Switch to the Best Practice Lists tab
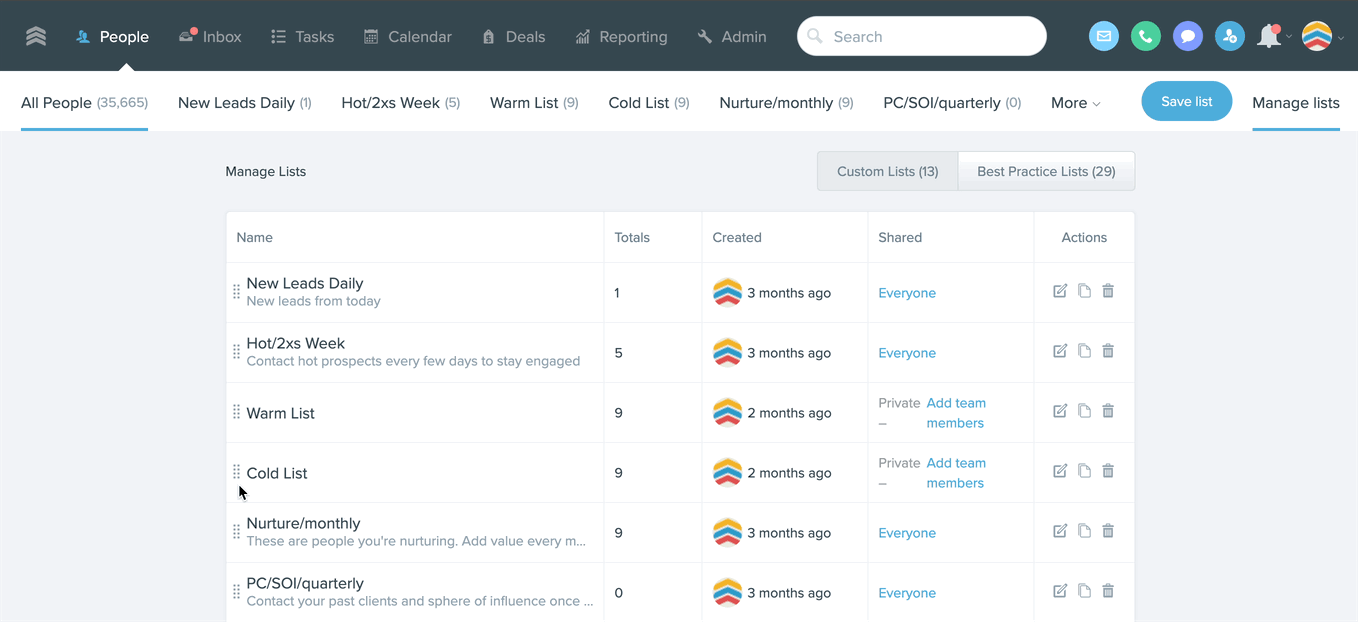 [x=1046, y=171]
